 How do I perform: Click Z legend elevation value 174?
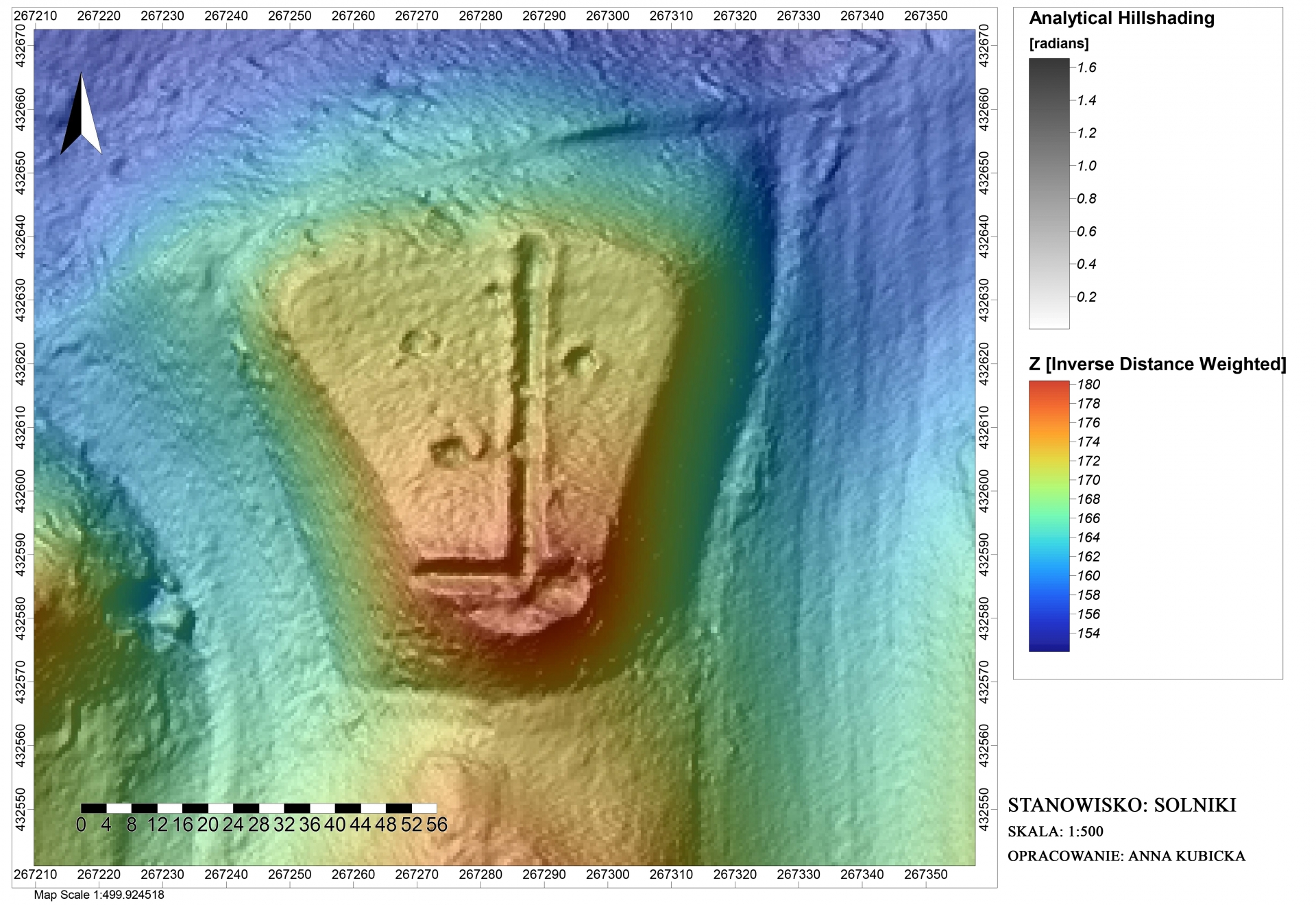pyautogui.click(x=1088, y=442)
